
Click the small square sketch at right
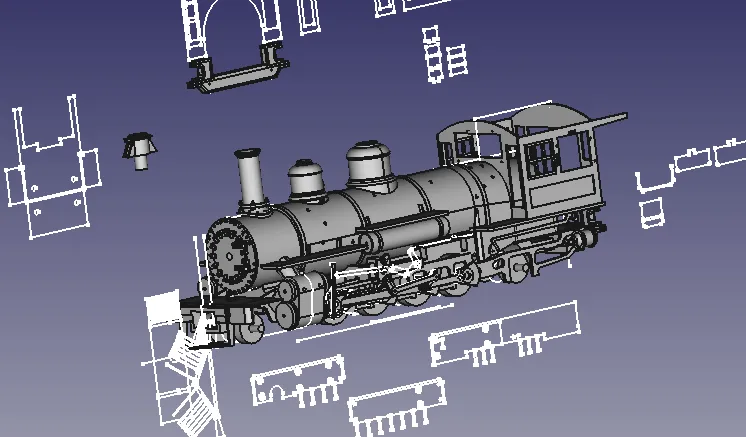650,212
